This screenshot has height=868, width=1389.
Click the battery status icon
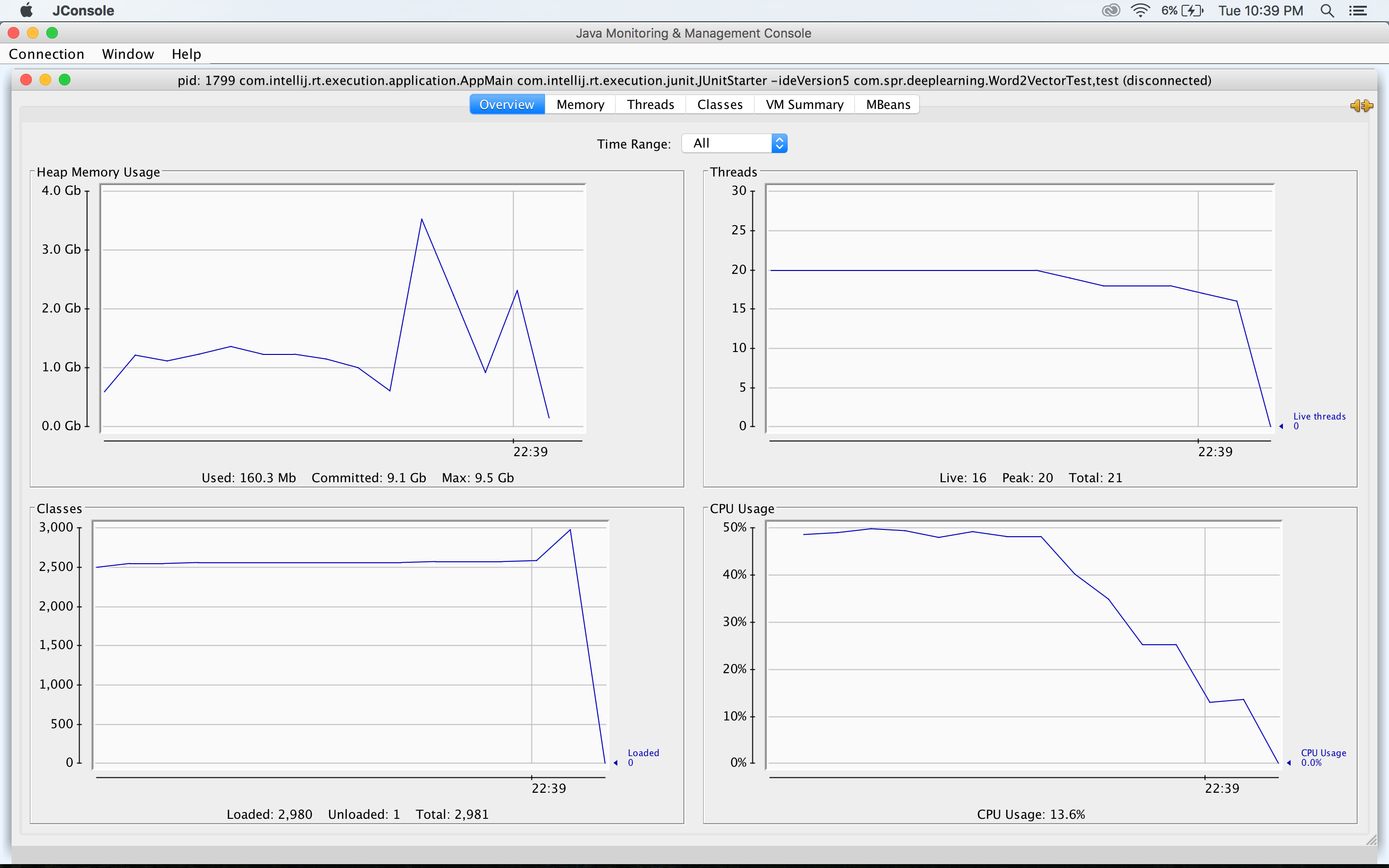click(x=1192, y=10)
